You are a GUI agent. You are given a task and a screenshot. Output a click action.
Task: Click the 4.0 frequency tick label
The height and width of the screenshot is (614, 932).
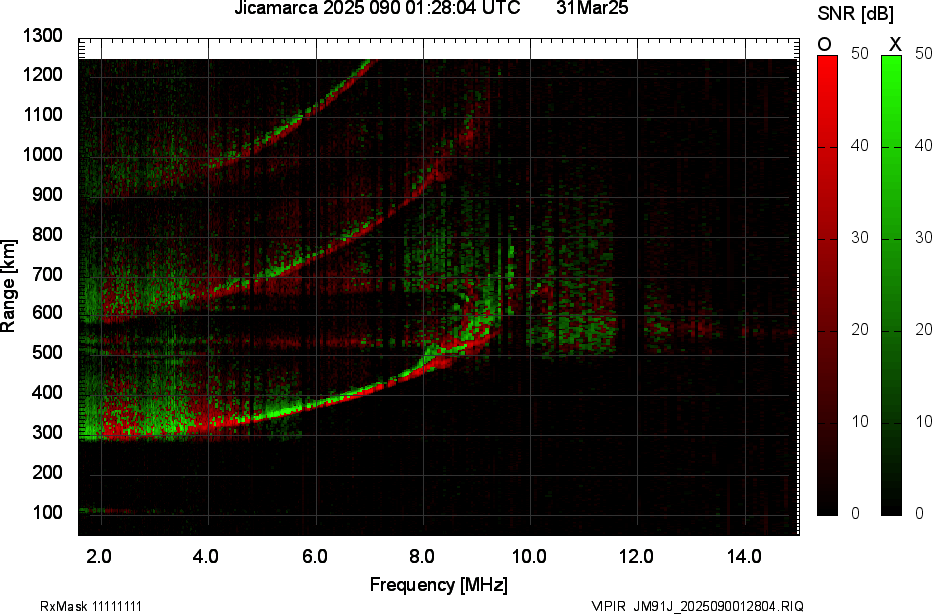(206, 556)
